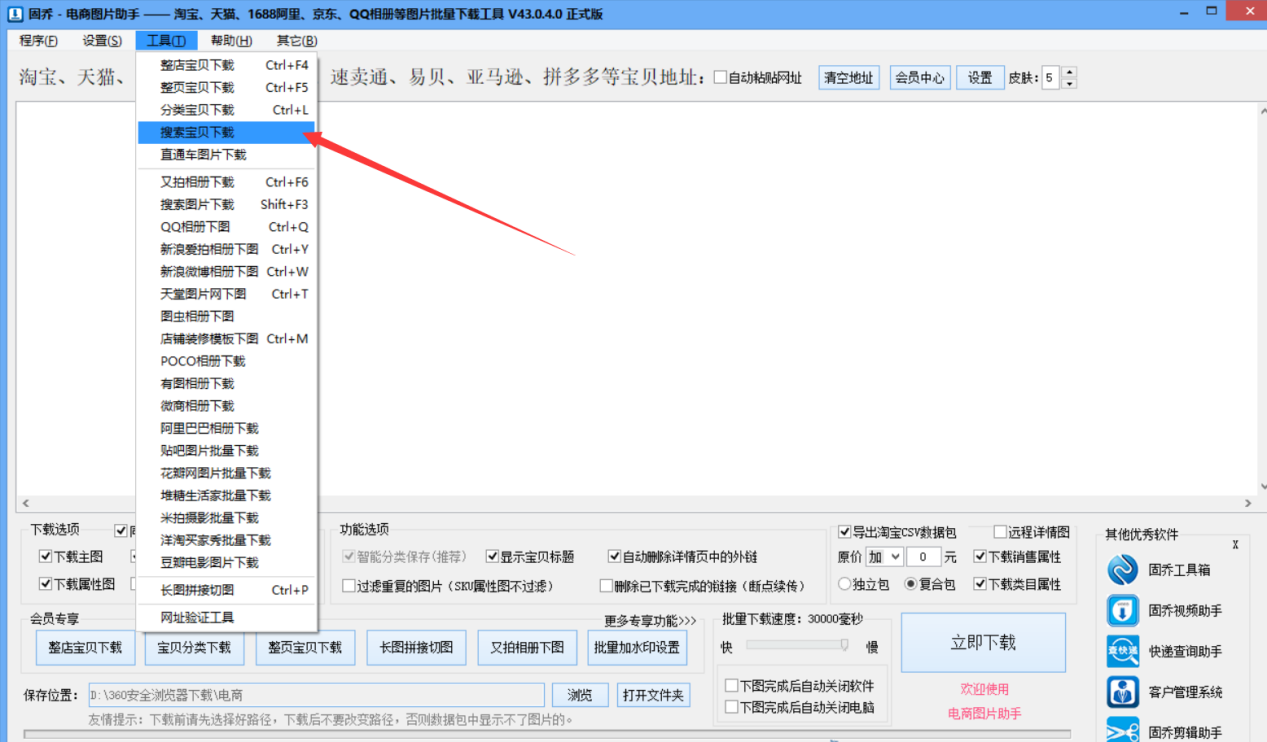This screenshot has height=742, width=1267.
Task: Click the 立即下载 button
Action: tap(983, 642)
